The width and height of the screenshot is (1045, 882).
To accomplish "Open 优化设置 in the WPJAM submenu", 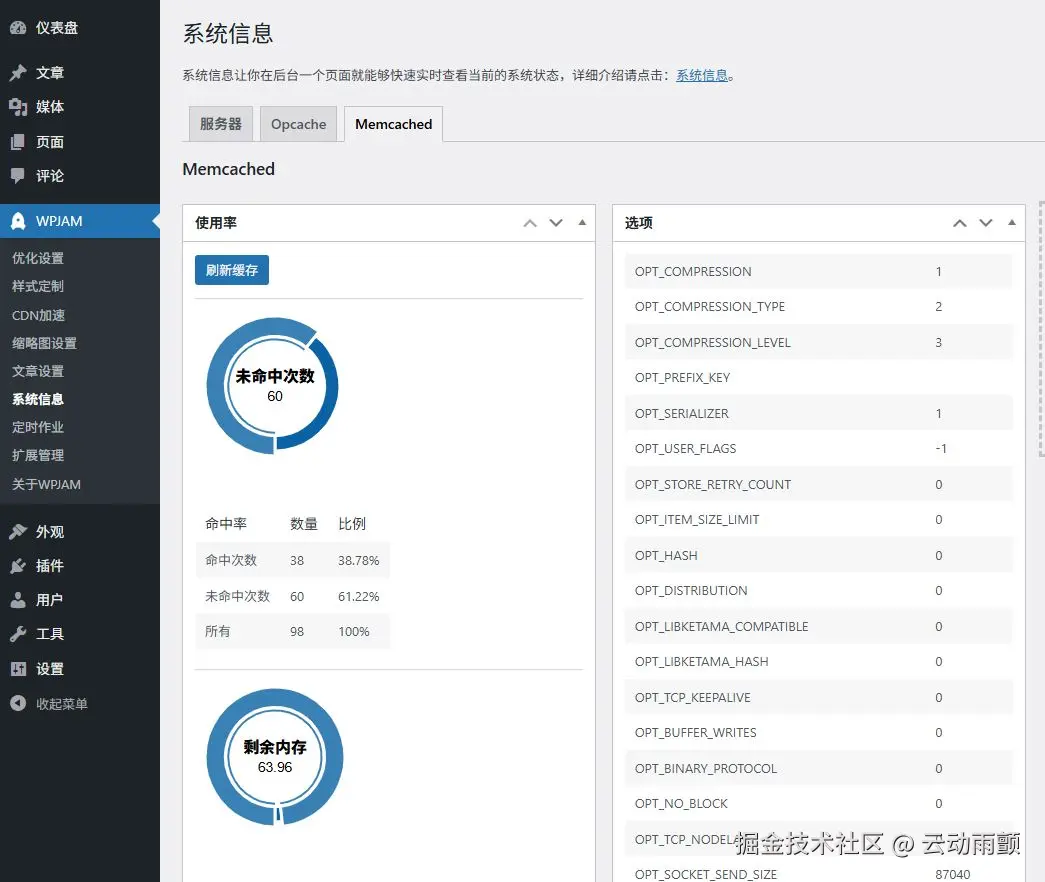I will 38,258.
